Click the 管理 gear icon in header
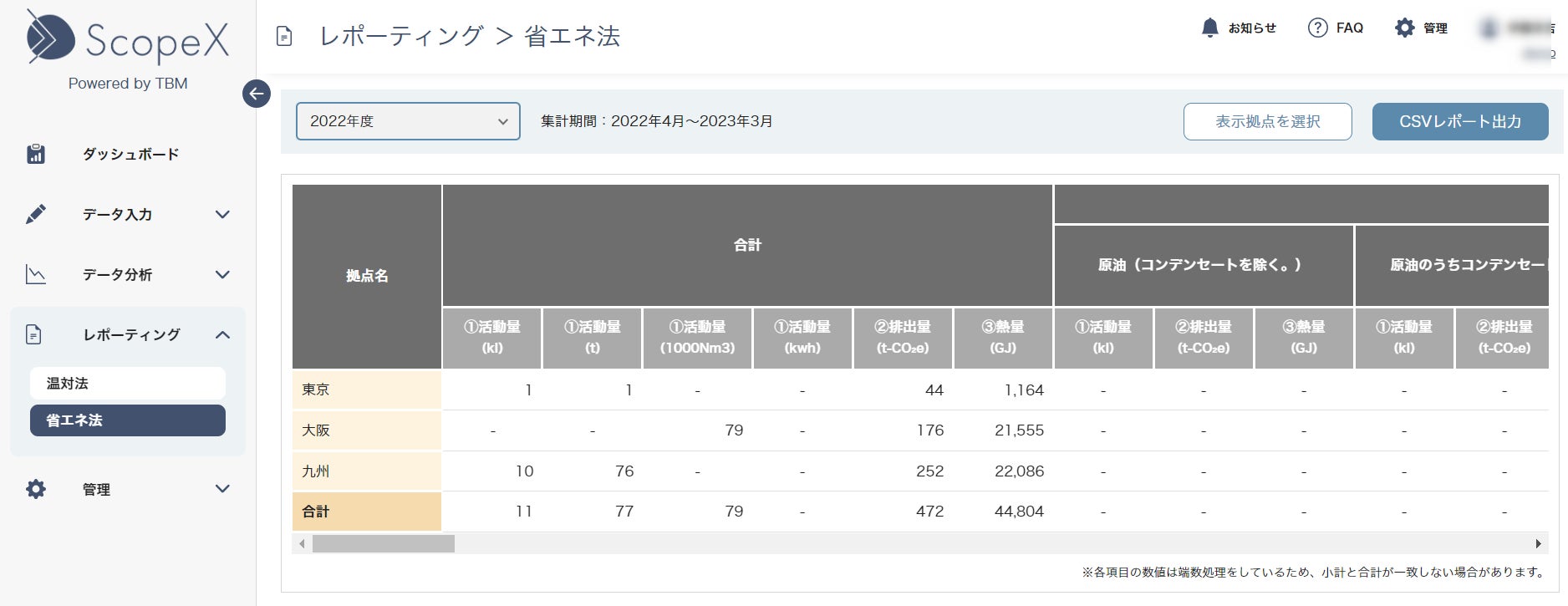Image resolution: width=1568 pixels, height=606 pixels. [x=1405, y=28]
